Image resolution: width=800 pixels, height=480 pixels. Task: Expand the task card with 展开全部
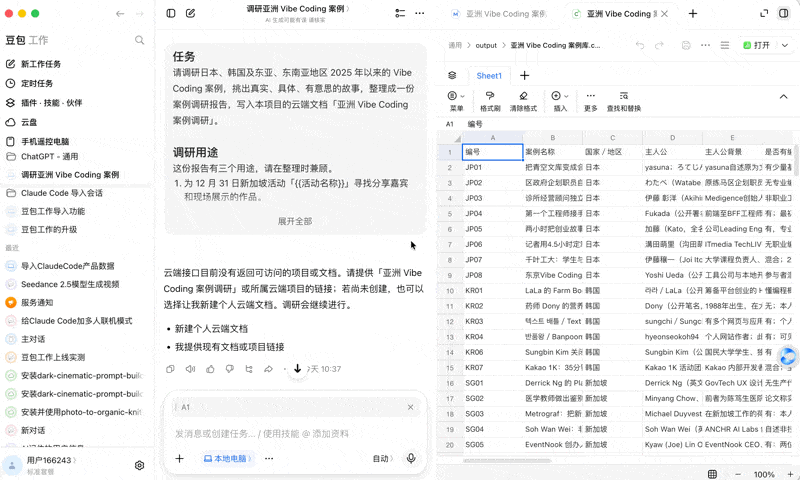(295, 221)
